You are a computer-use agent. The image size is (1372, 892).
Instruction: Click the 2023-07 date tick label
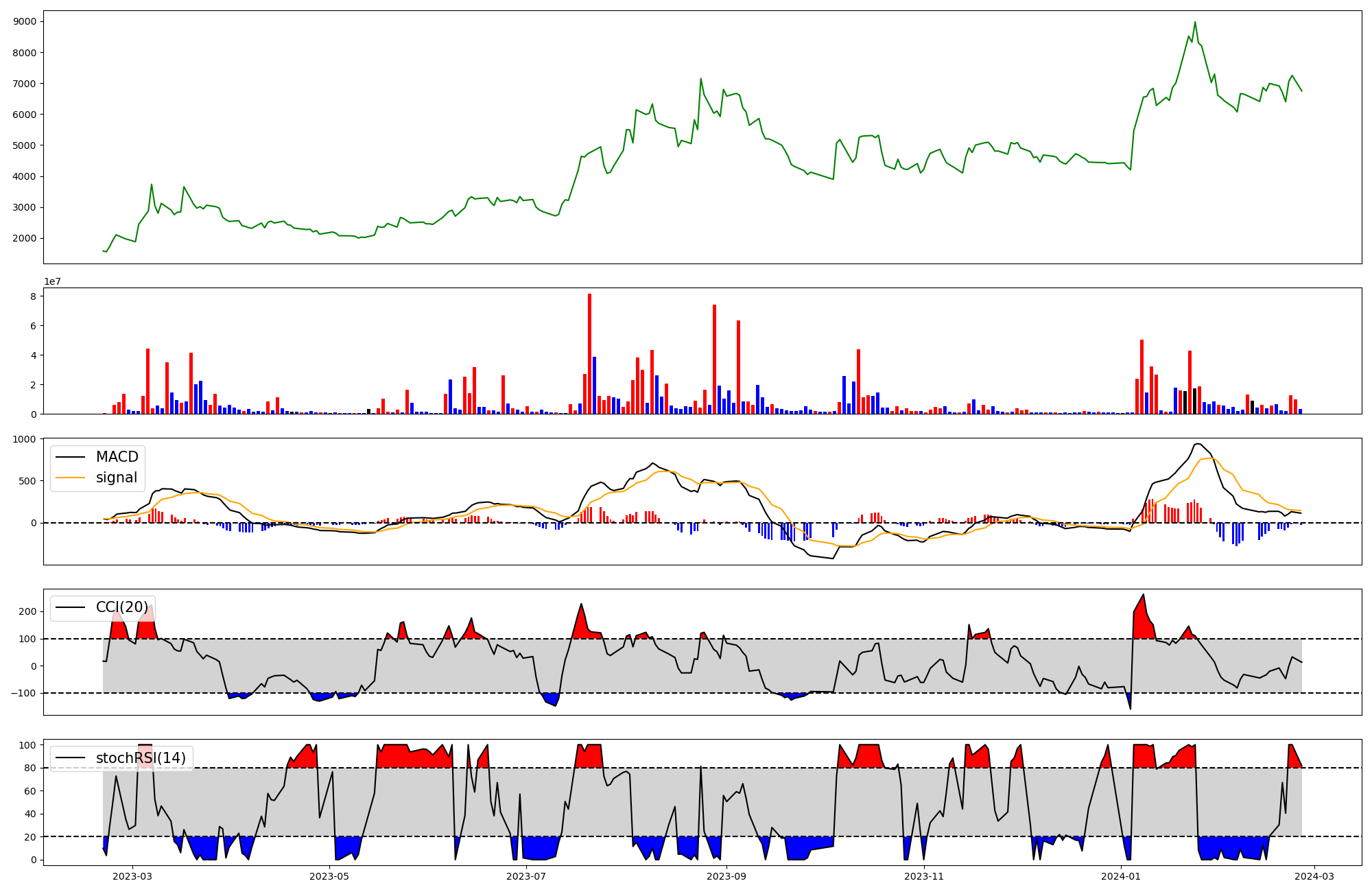click(x=526, y=876)
